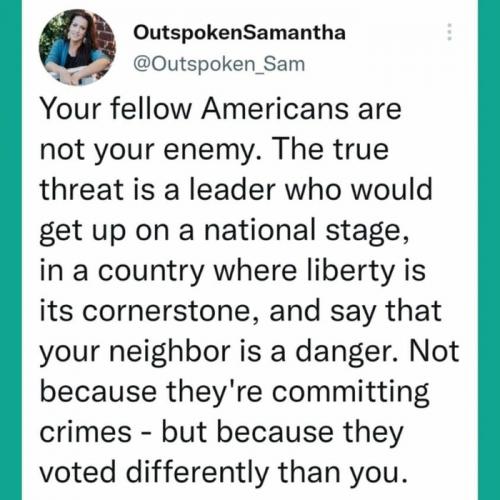Click the text "not your enemy. The true"

pyautogui.click(x=214, y=150)
